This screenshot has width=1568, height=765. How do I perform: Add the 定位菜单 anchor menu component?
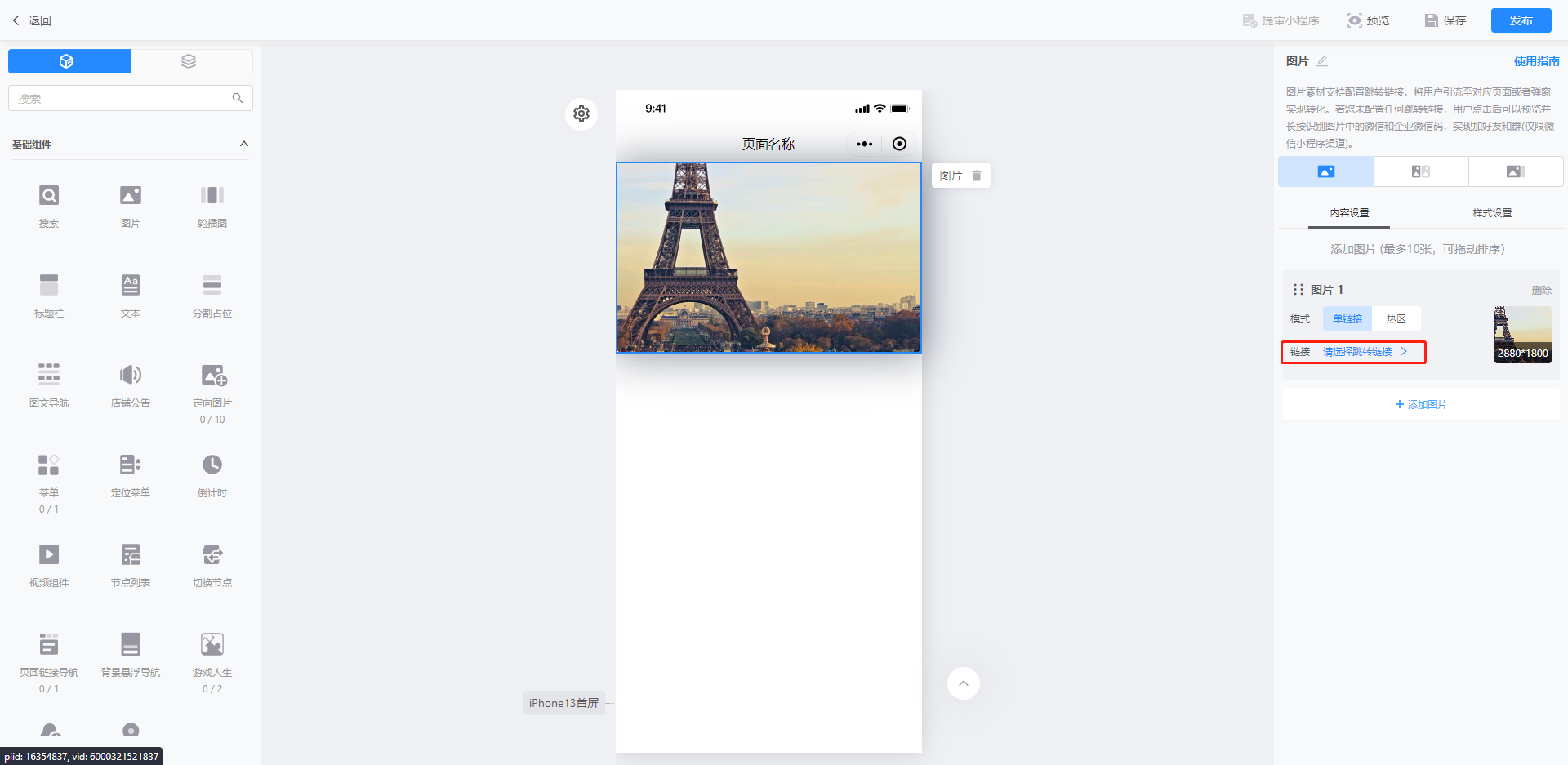coord(131,465)
